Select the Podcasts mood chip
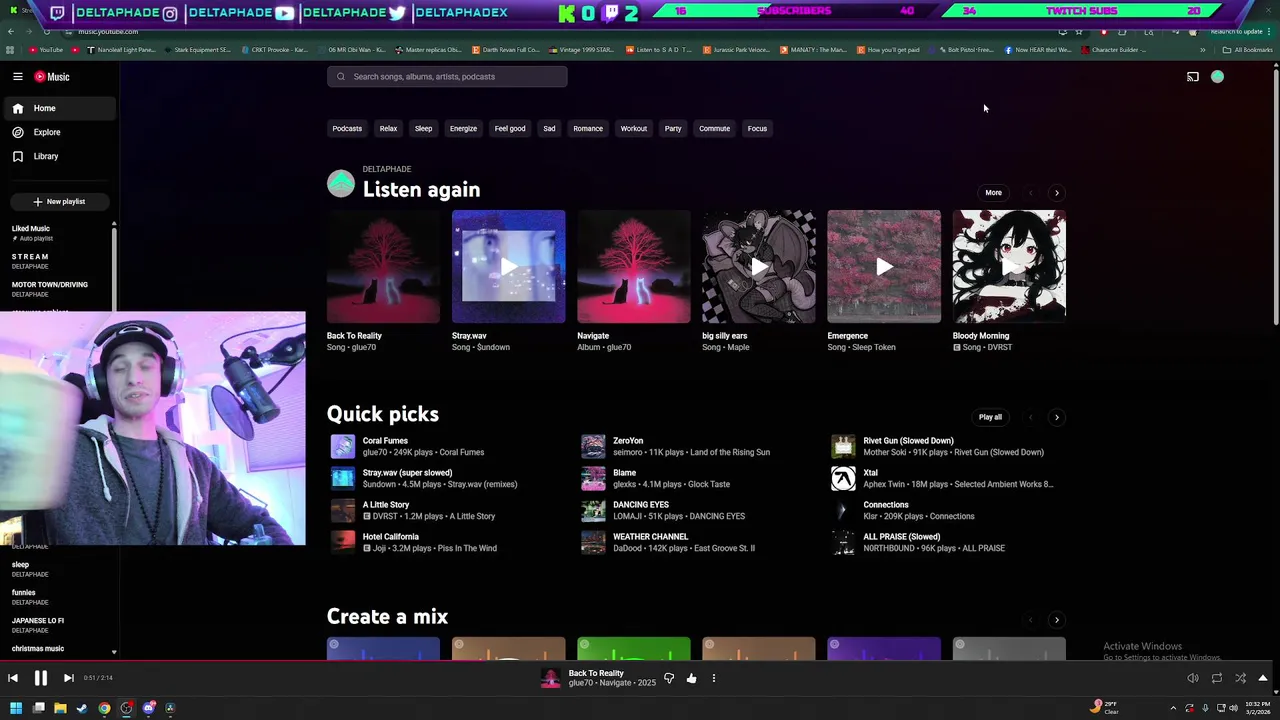The height and width of the screenshot is (720, 1280). coord(347,129)
